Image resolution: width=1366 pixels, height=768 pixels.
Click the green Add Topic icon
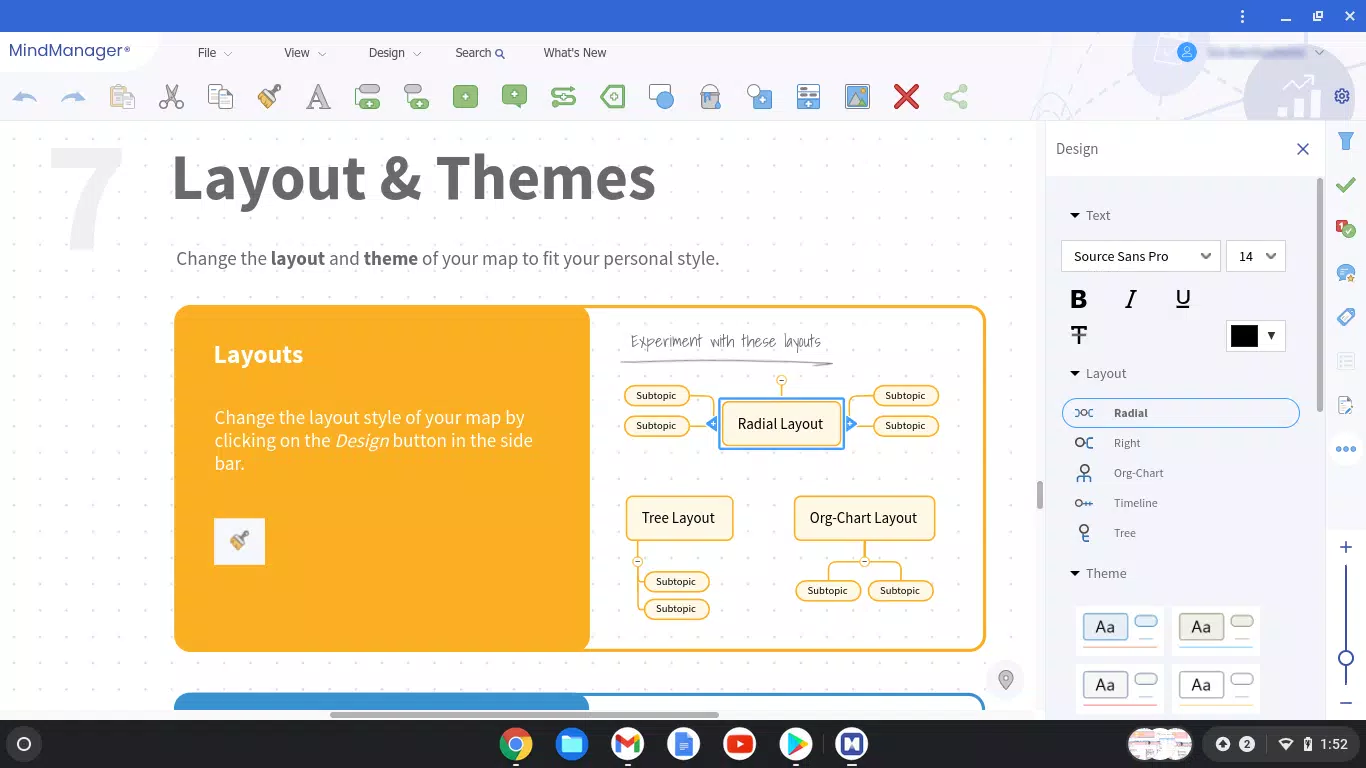tap(465, 97)
